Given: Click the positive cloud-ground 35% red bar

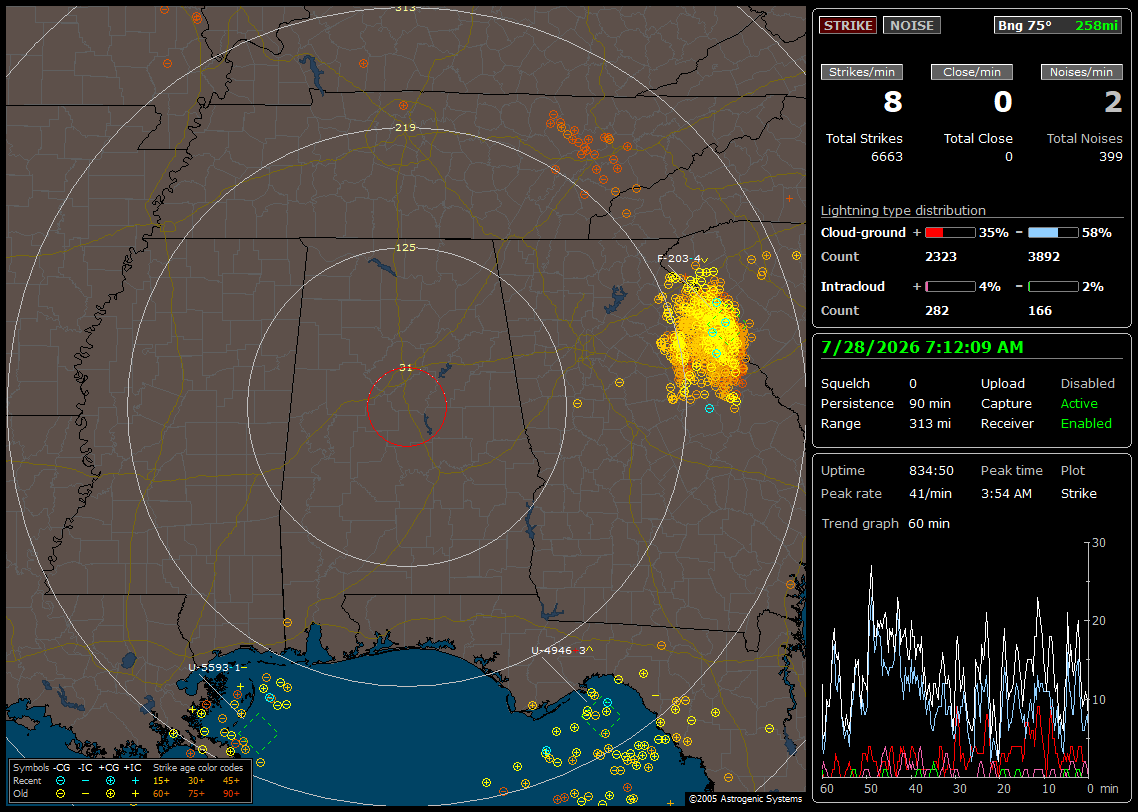Looking at the screenshot, I should pos(950,233).
